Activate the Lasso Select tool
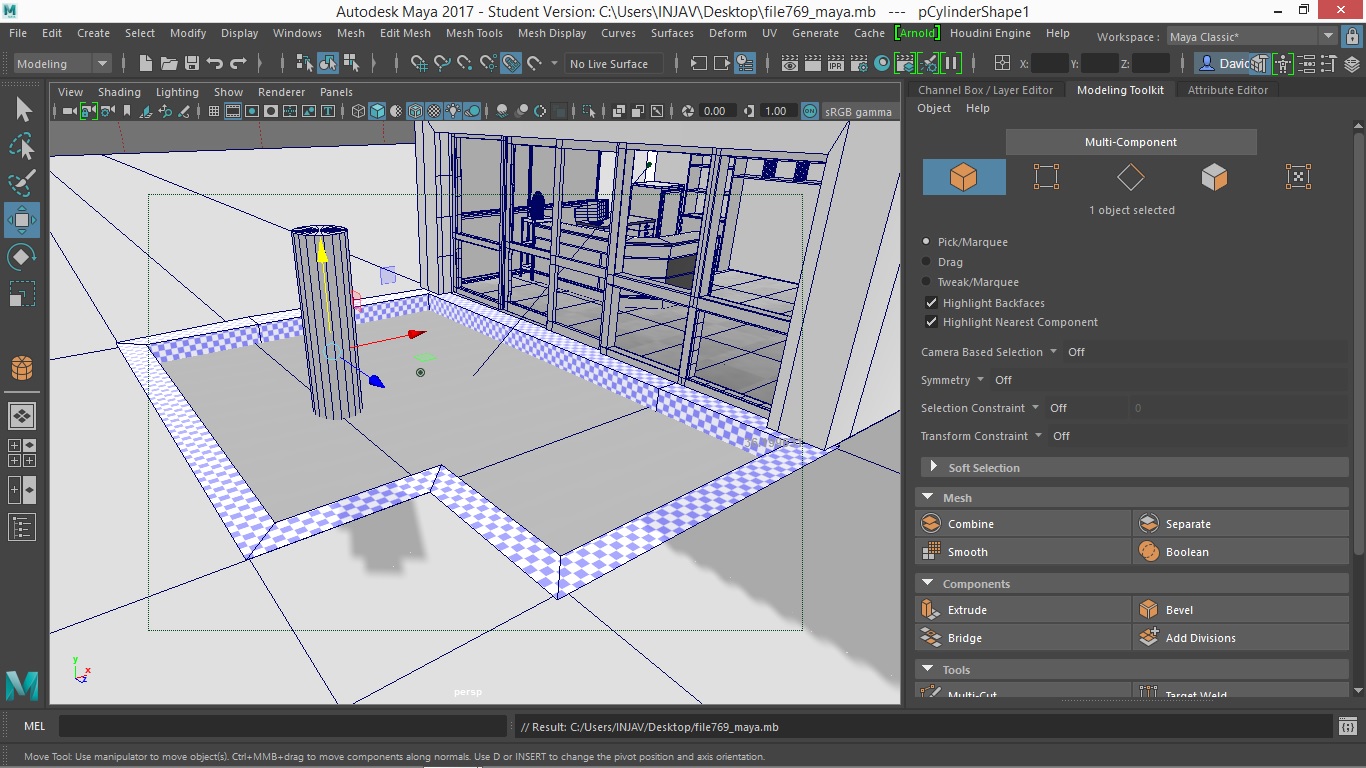 coord(22,147)
